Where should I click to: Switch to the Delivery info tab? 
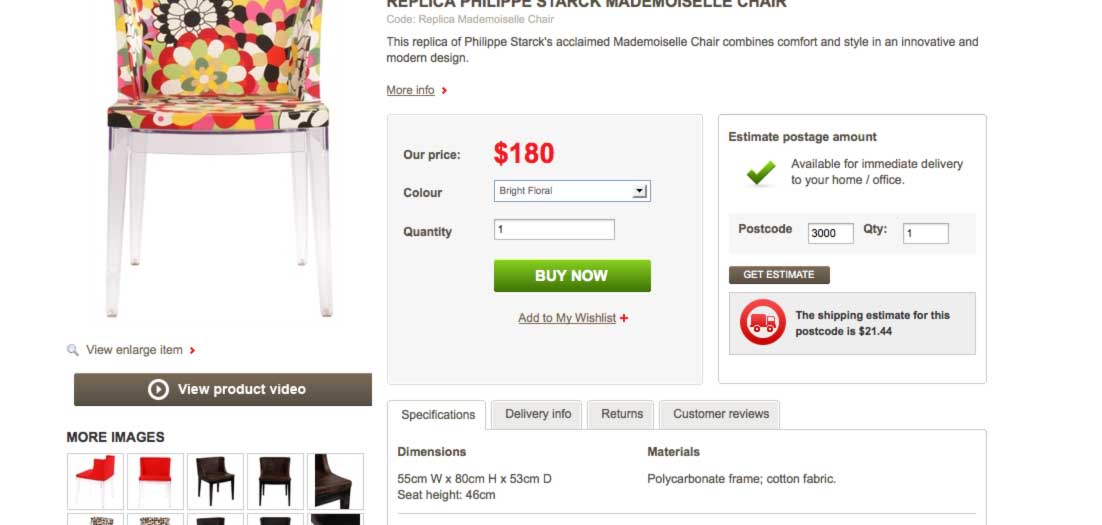538,414
